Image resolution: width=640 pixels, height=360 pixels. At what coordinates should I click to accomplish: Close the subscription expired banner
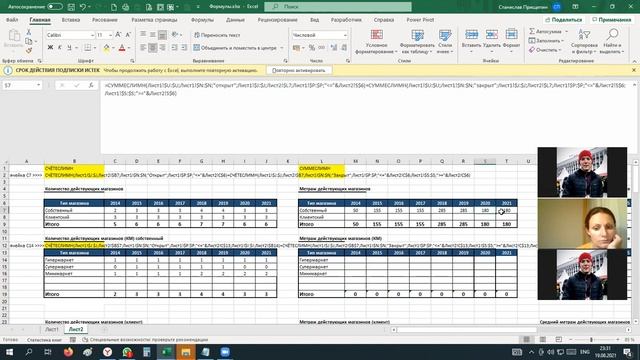pyautogui.click(x=633, y=70)
